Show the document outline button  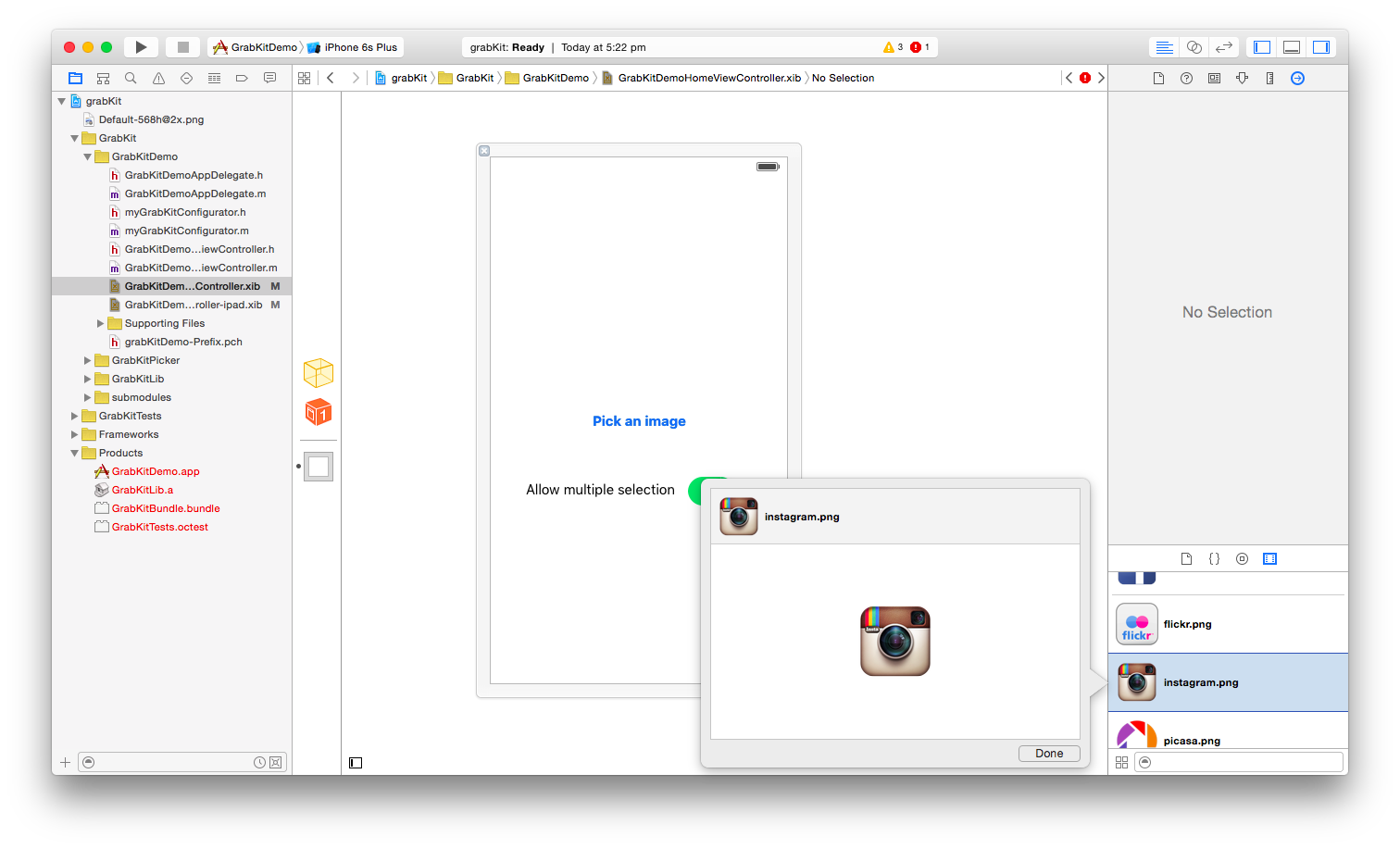click(356, 763)
